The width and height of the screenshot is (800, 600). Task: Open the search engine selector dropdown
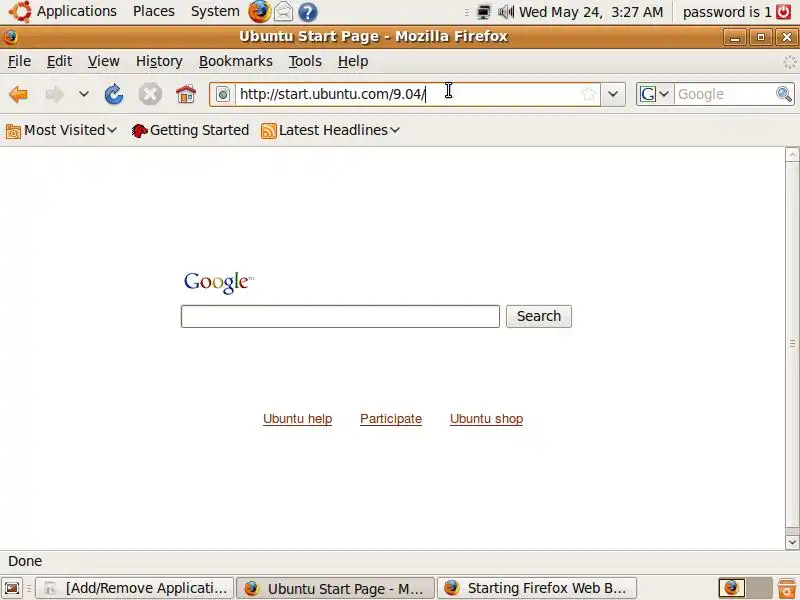655,94
